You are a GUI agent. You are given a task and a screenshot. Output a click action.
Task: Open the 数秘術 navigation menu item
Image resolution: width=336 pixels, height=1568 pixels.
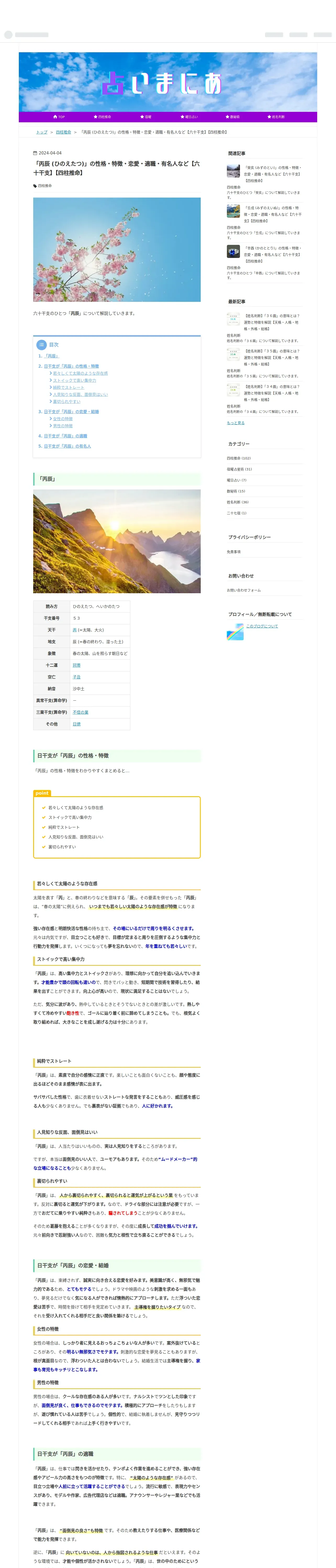coord(232,117)
